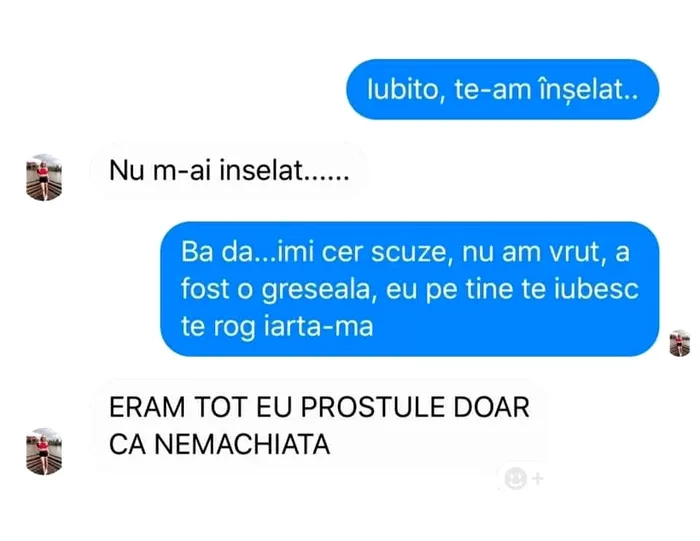Click the word "greseala" in blue bubble
700x541 pixels.
click(x=317, y=291)
